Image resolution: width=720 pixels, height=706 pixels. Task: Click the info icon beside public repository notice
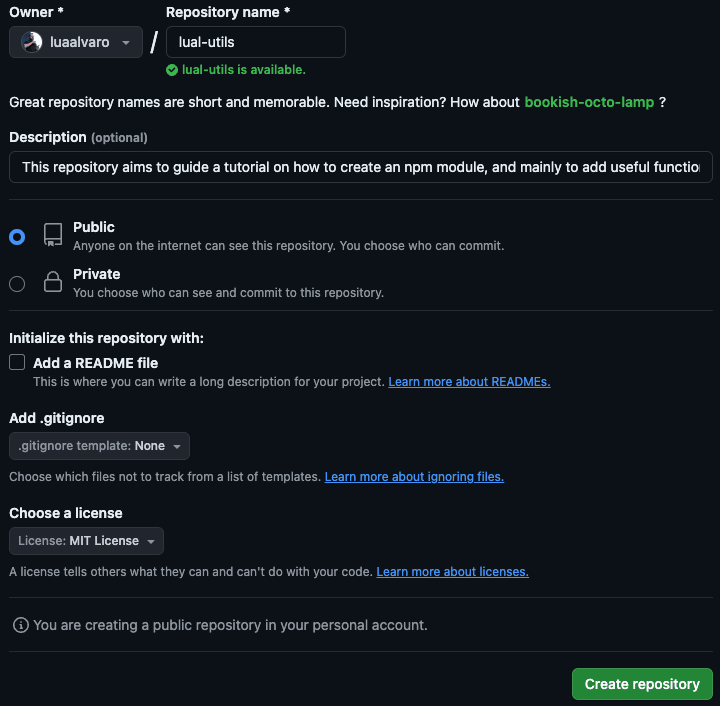point(20,625)
